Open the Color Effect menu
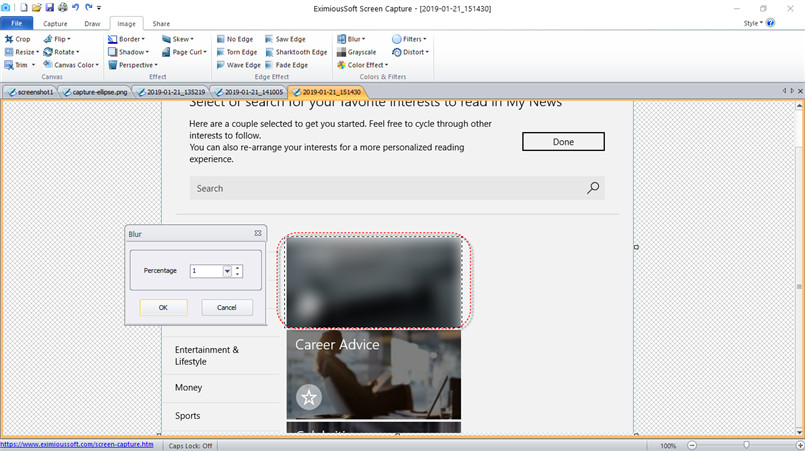The height and width of the screenshot is (451, 805). click(x=362, y=65)
